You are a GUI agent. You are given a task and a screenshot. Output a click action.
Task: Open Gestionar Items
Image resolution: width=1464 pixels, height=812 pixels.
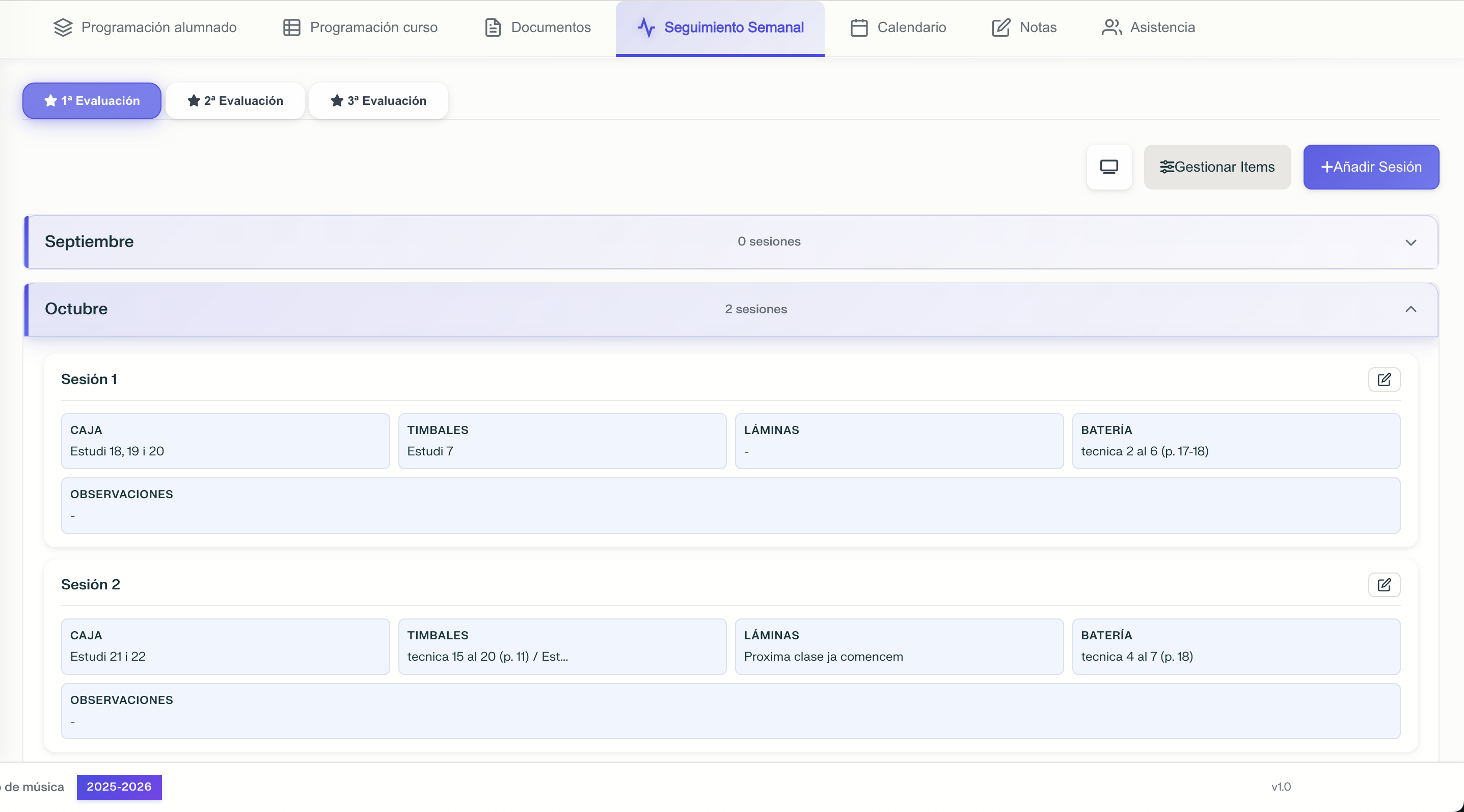[x=1217, y=167]
